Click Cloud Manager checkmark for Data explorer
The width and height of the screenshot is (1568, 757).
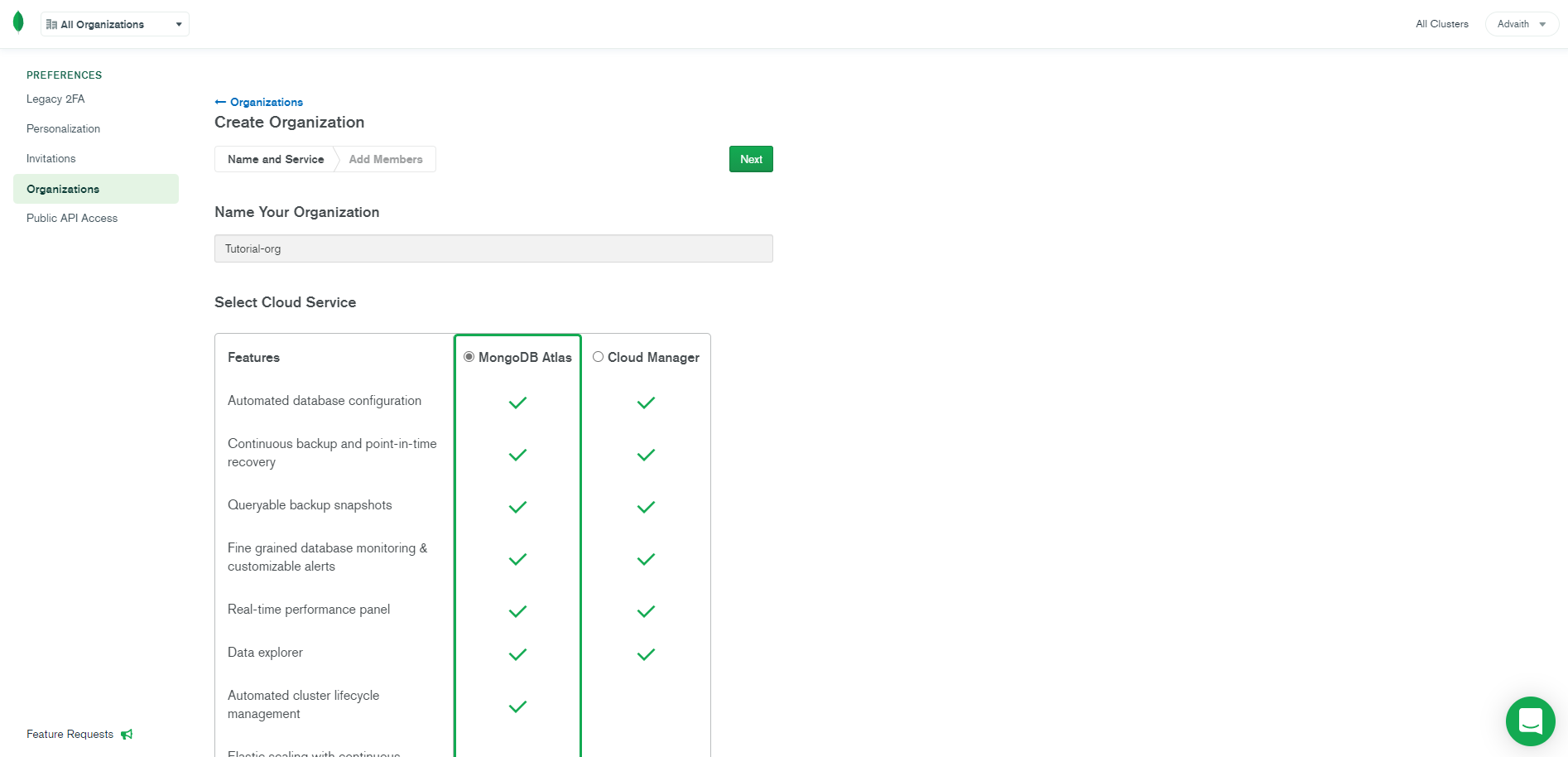click(x=646, y=654)
